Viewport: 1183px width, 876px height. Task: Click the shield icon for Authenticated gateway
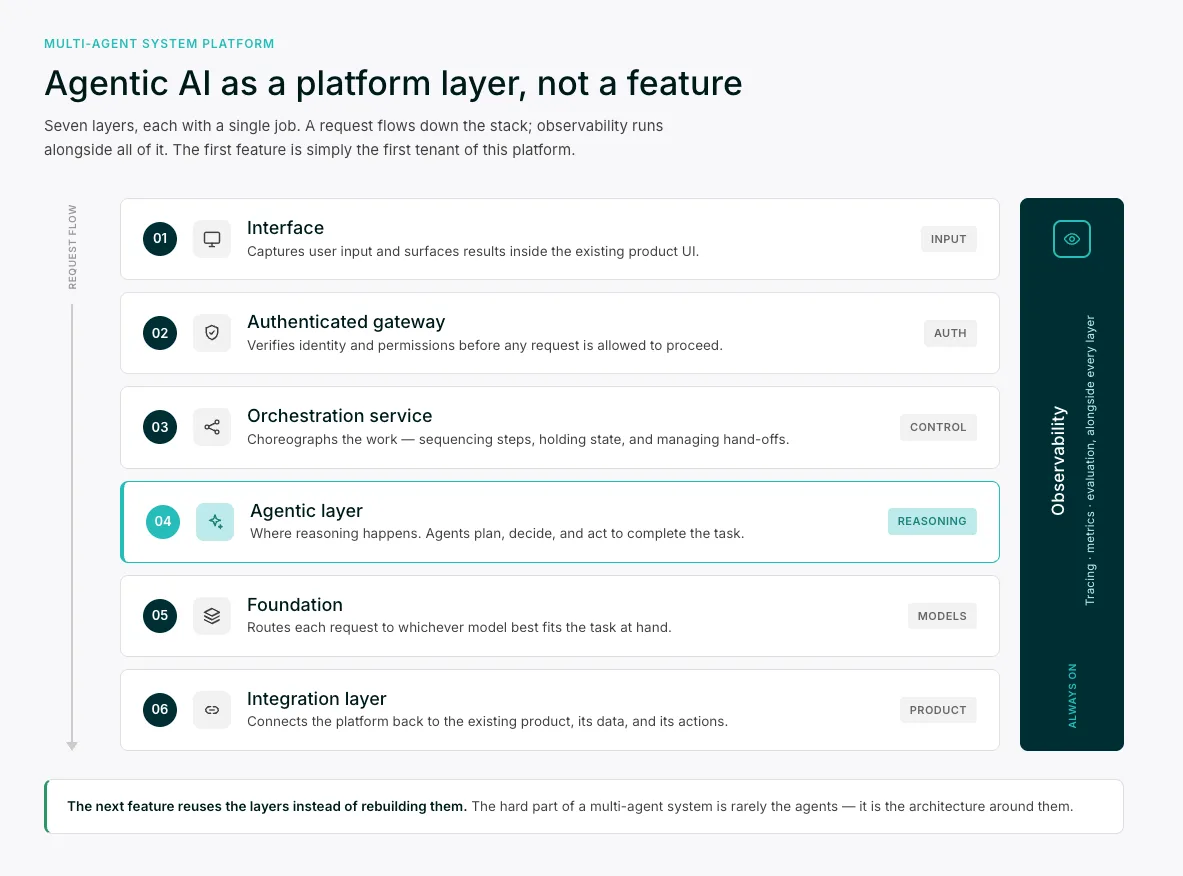[x=212, y=333]
